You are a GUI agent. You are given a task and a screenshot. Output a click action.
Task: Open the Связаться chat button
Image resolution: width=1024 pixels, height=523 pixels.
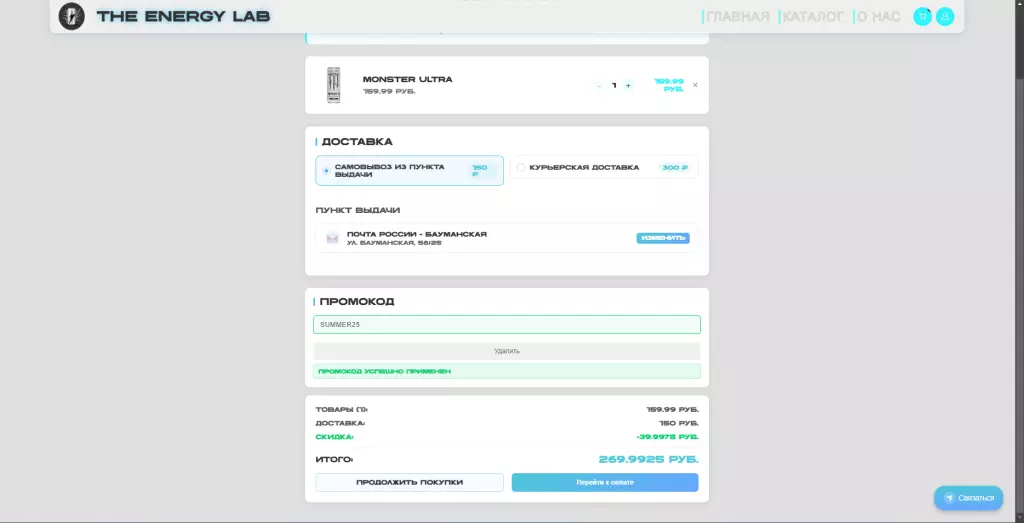point(968,498)
